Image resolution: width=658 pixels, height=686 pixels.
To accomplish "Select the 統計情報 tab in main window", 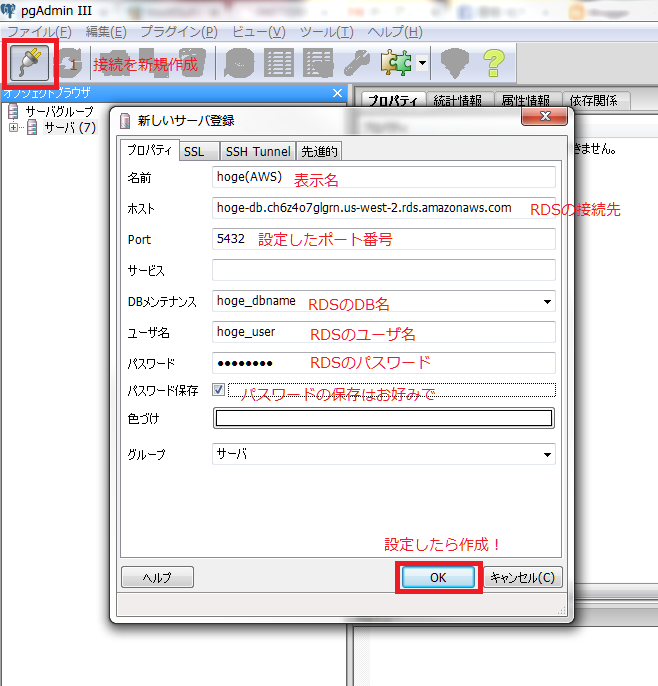I will coord(458,101).
